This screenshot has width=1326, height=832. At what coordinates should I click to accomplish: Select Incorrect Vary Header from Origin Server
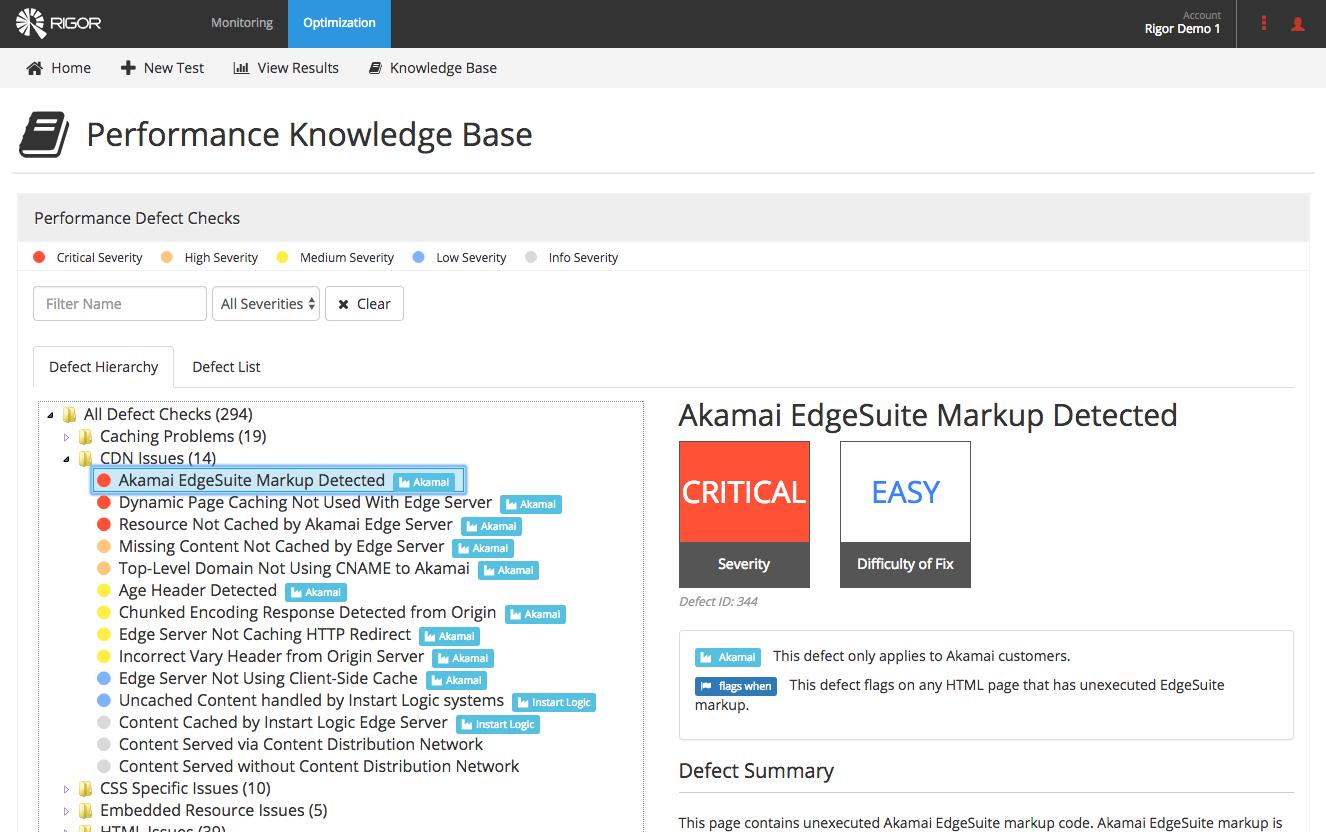coord(272,656)
